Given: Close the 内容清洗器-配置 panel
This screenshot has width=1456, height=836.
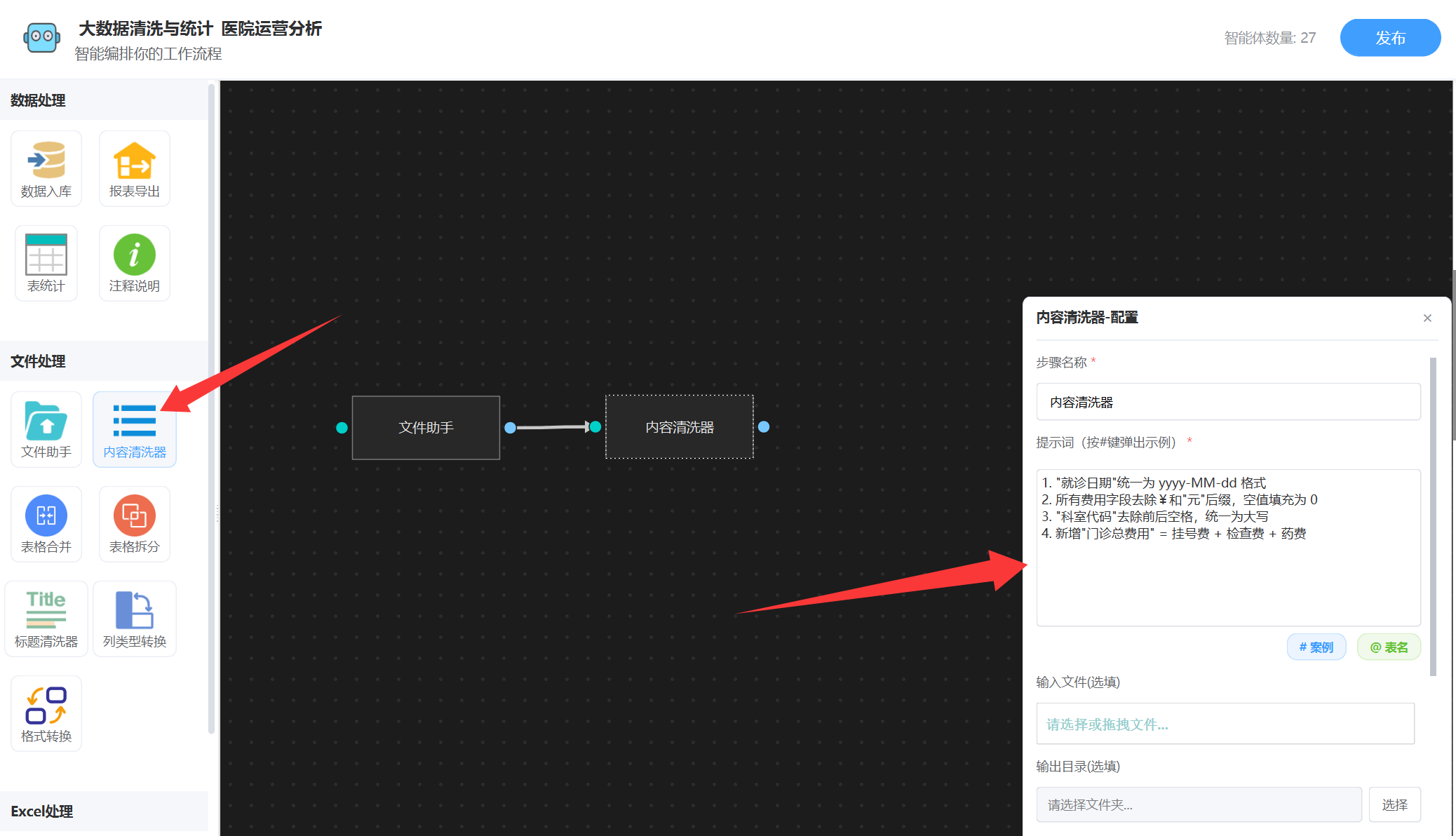Looking at the screenshot, I should pyautogui.click(x=1427, y=318).
